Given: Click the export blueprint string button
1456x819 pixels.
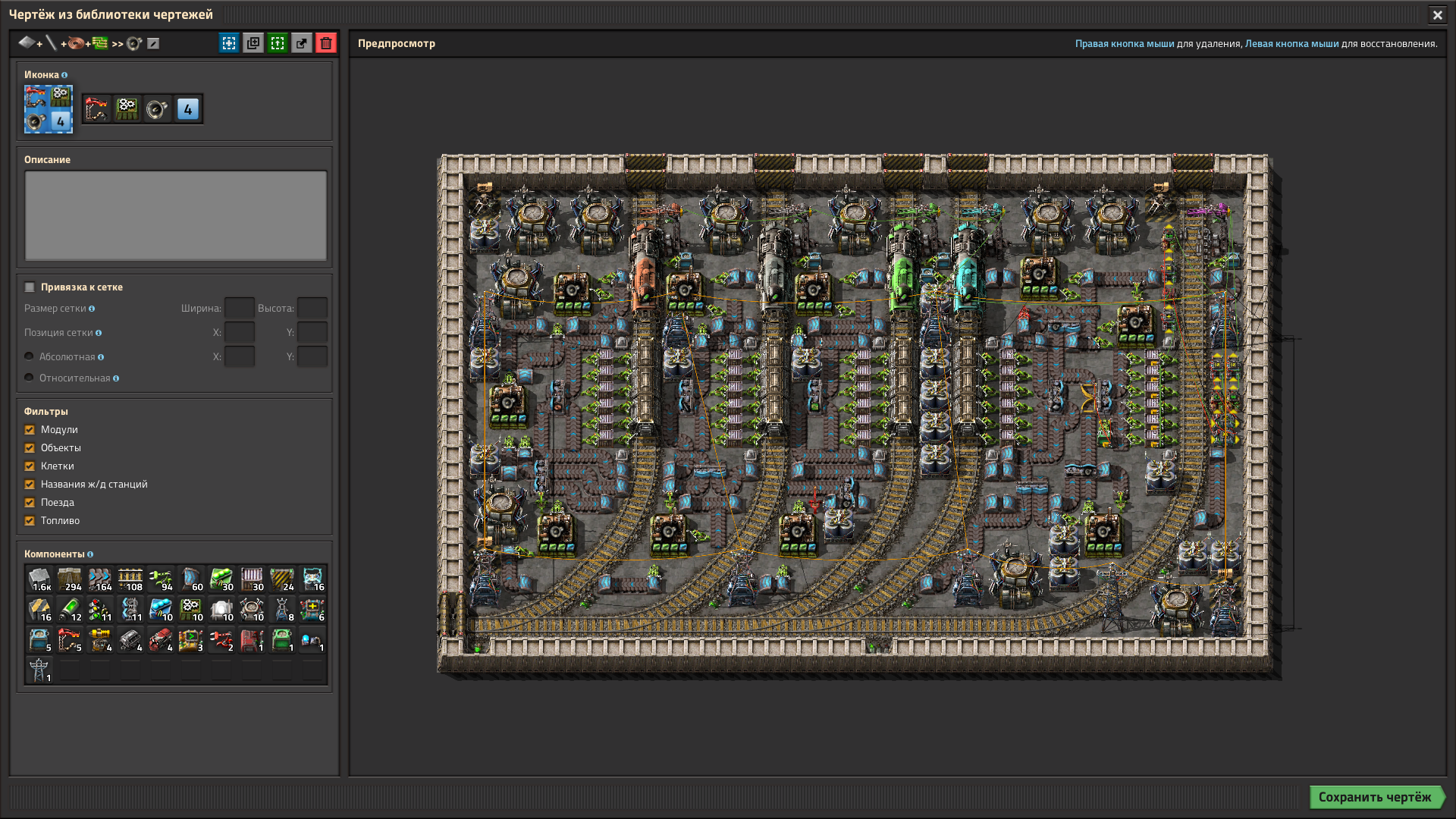Looking at the screenshot, I should 302,43.
